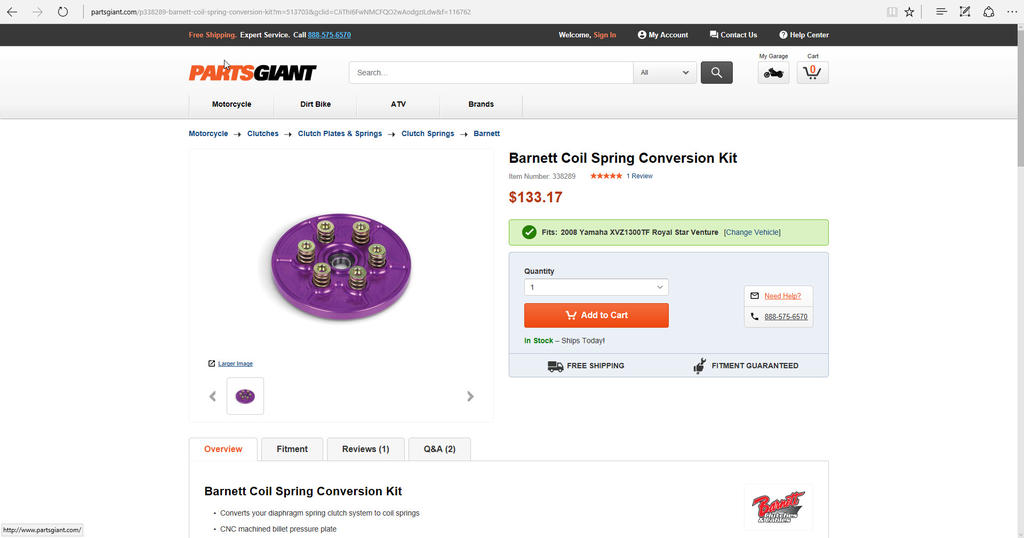Click the browser refresh icon

pyautogui.click(x=63, y=12)
